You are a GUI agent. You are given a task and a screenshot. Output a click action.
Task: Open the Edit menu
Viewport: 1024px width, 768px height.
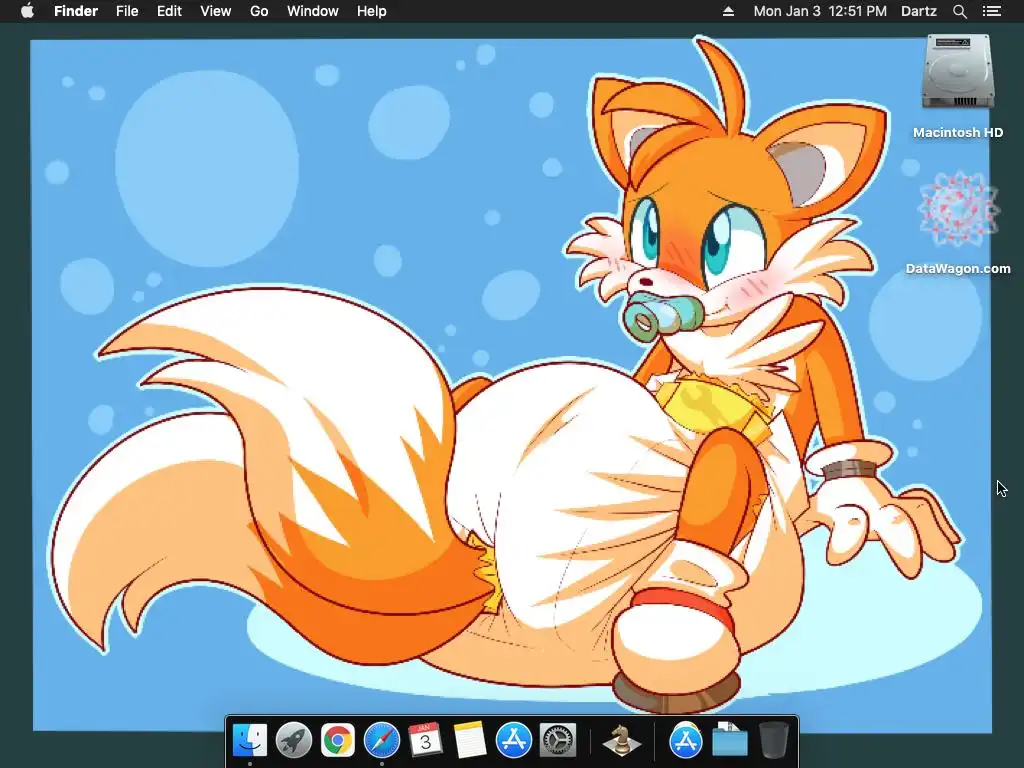[x=169, y=11]
